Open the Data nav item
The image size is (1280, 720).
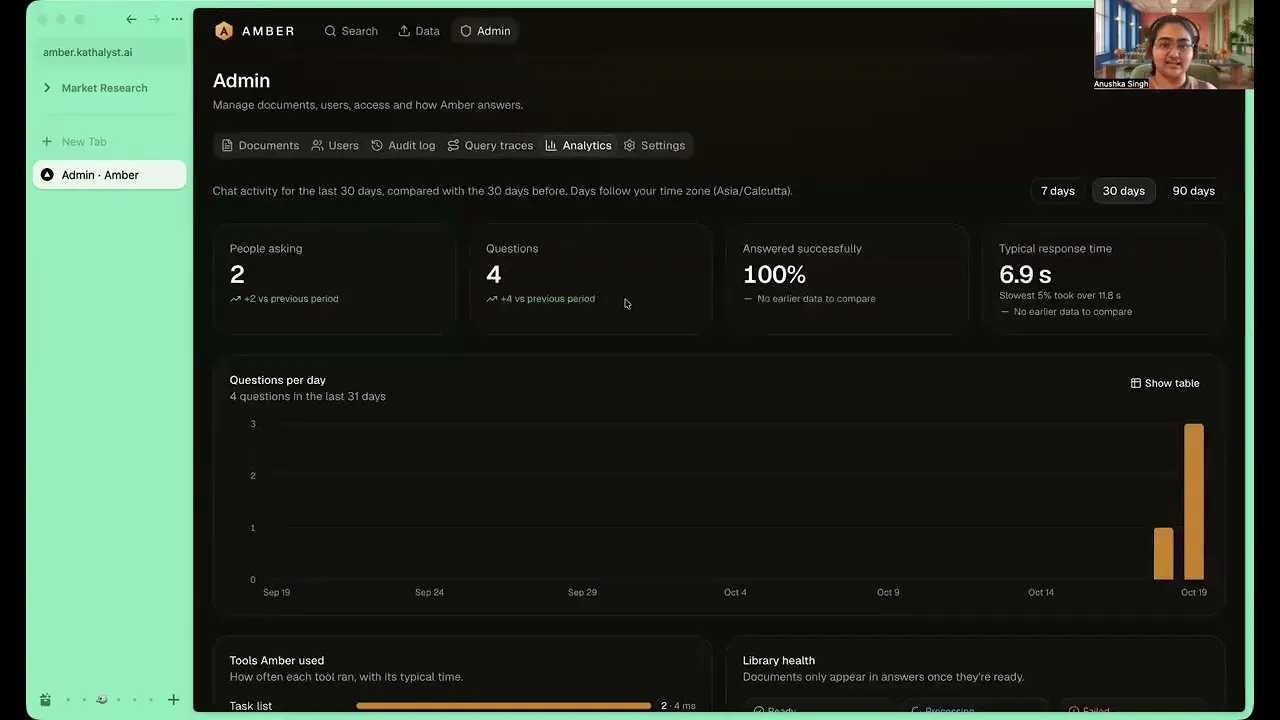(x=419, y=31)
